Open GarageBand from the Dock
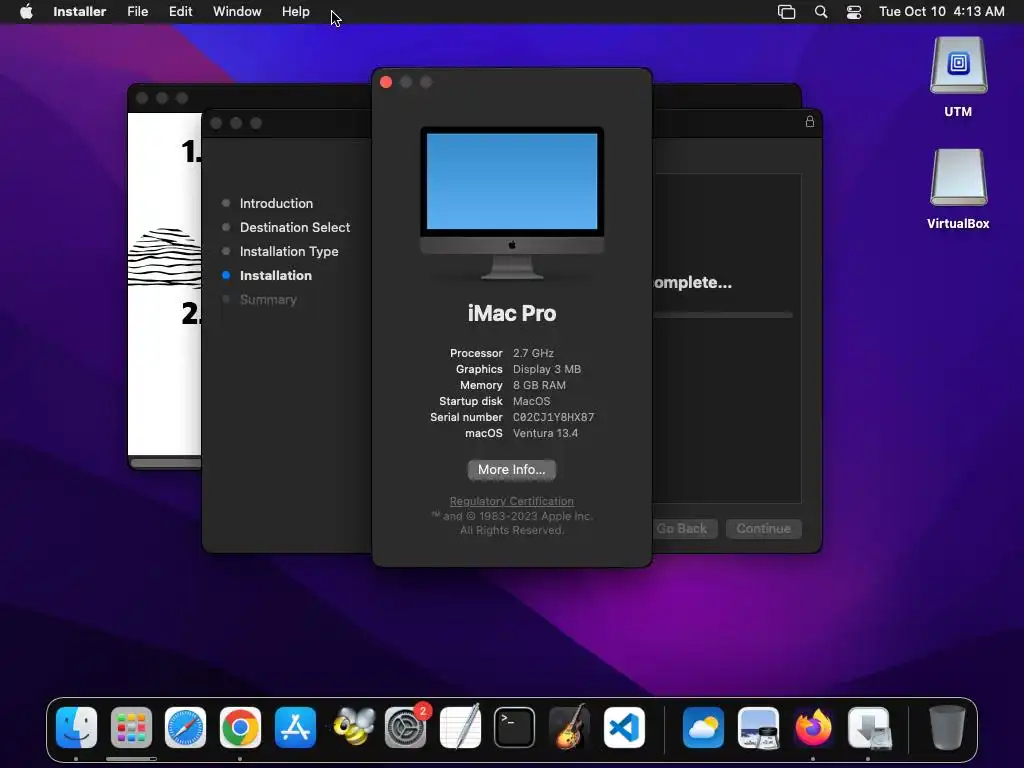The height and width of the screenshot is (768, 1024). 569,728
